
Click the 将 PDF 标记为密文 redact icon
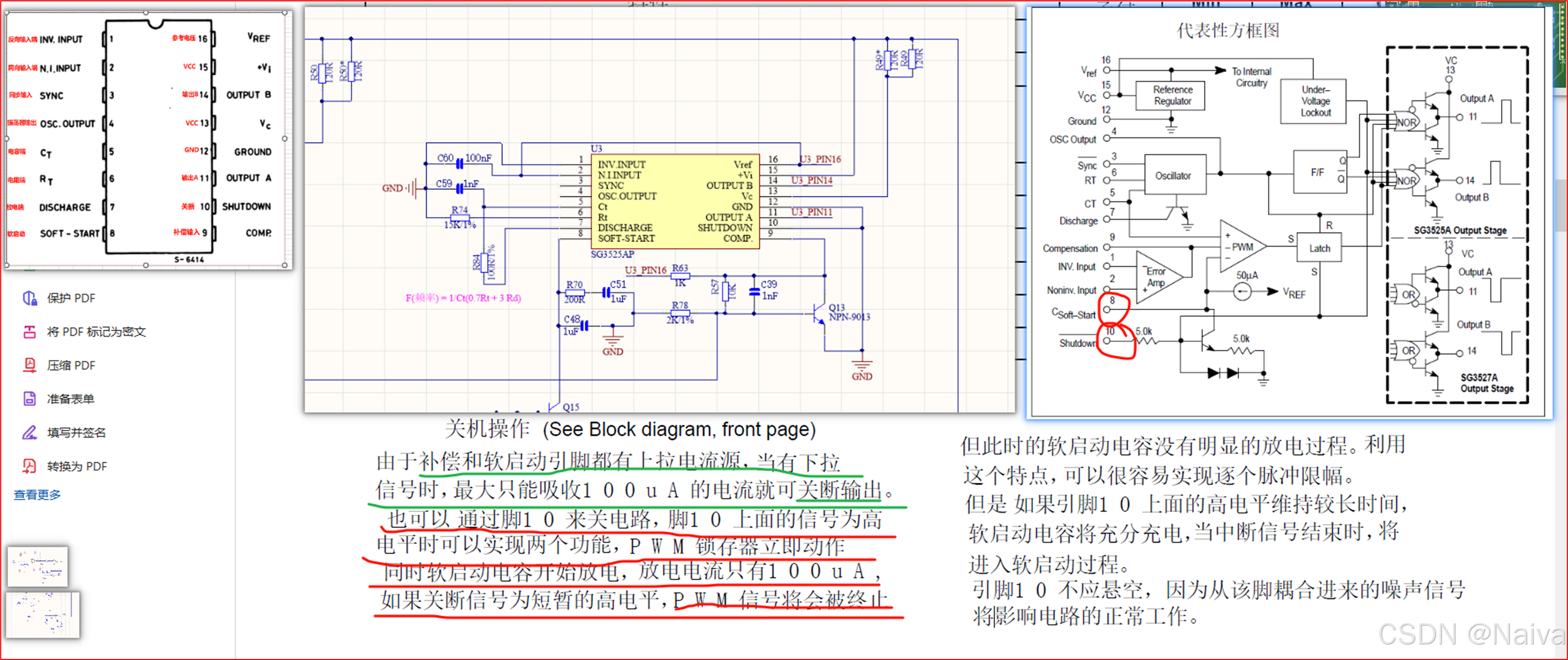(29, 332)
